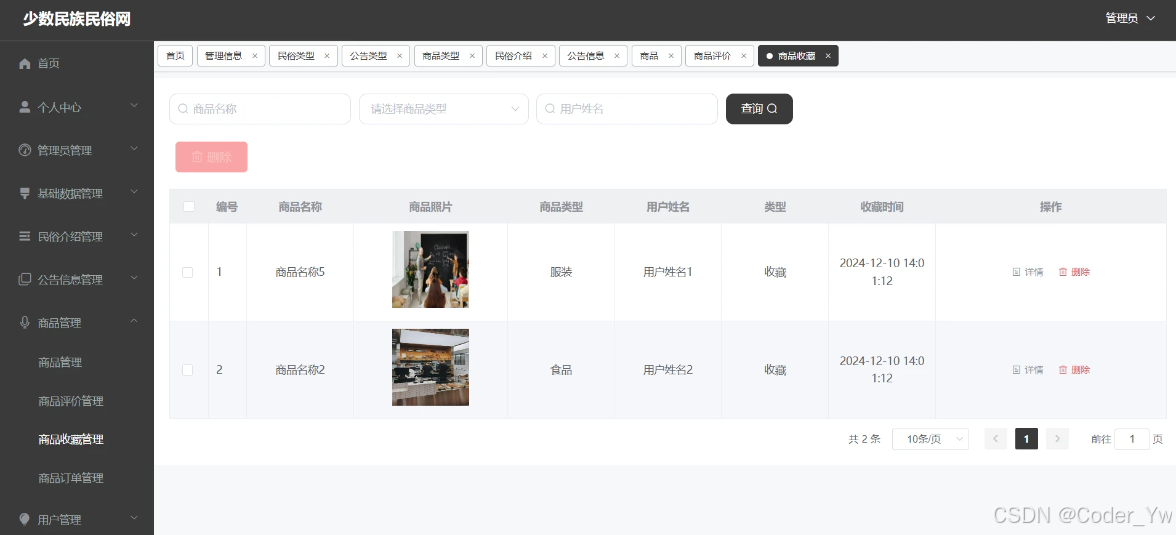Close the 管理信息 tab
1176x535 pixels.
click(x=255, y=56)
